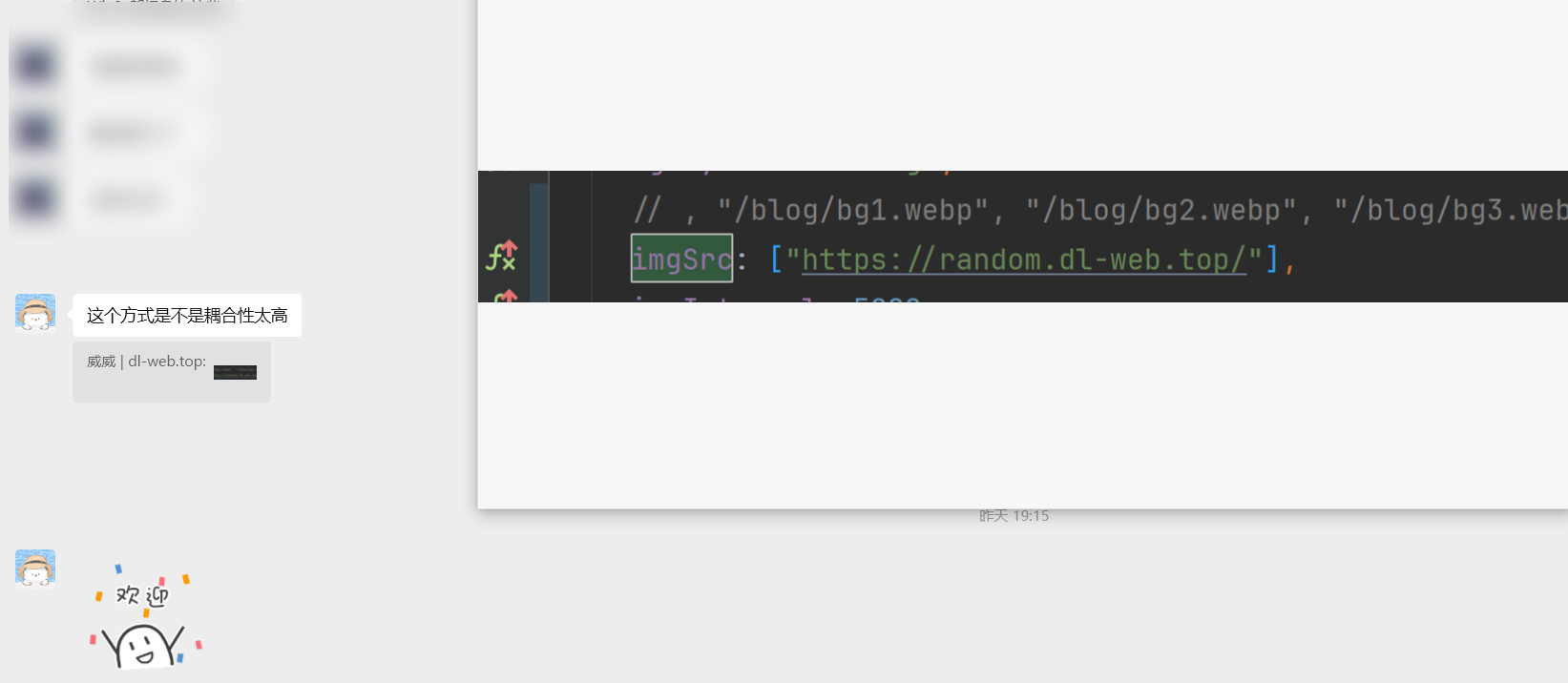1568x683 pixels.
Task: Open the https://random.dl-web.top/ link in code
Action: coord(1024,259)
